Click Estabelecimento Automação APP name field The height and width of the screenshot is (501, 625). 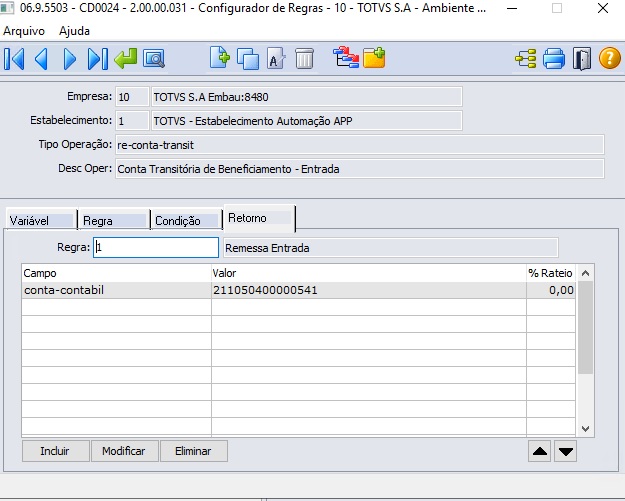[307, 121]
